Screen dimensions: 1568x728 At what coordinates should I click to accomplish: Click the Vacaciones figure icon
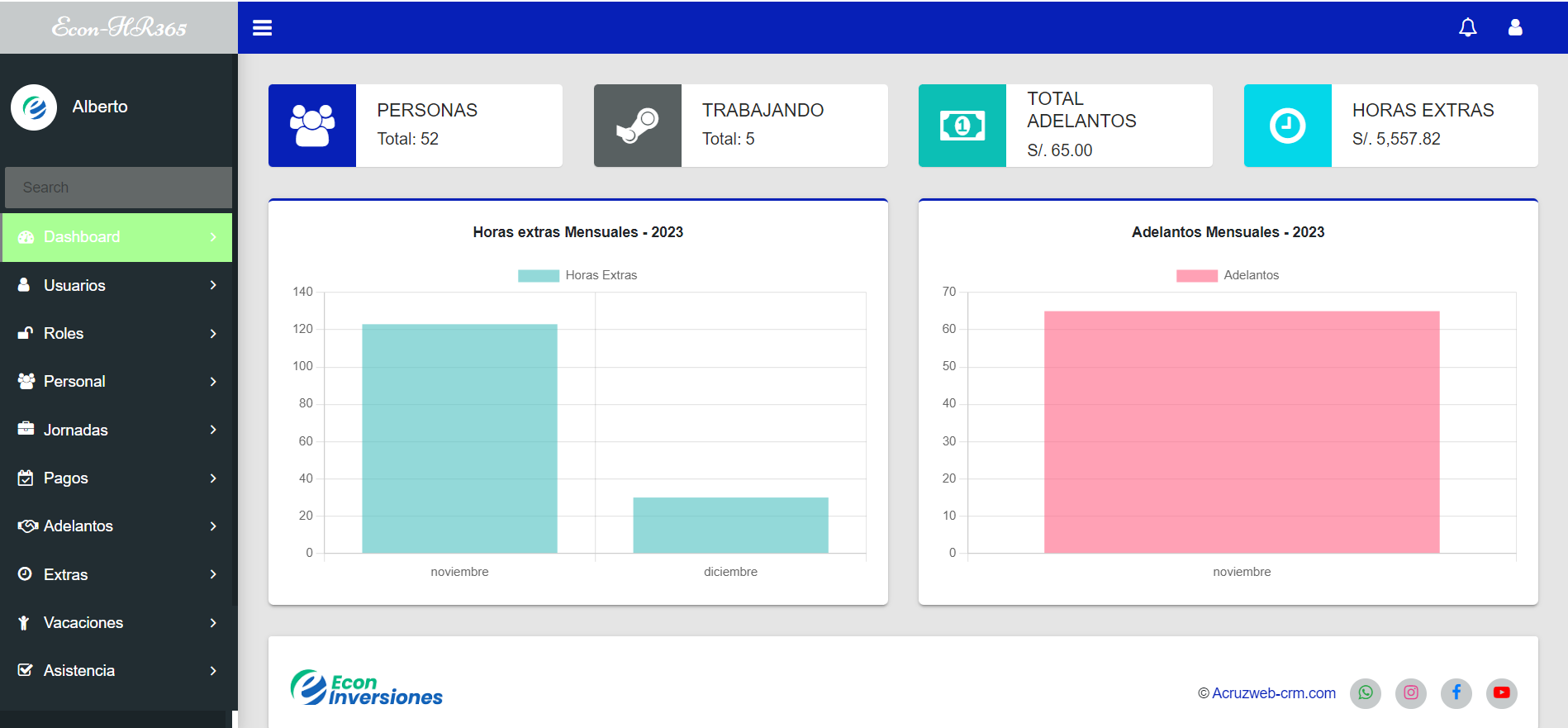coord(24,622)
